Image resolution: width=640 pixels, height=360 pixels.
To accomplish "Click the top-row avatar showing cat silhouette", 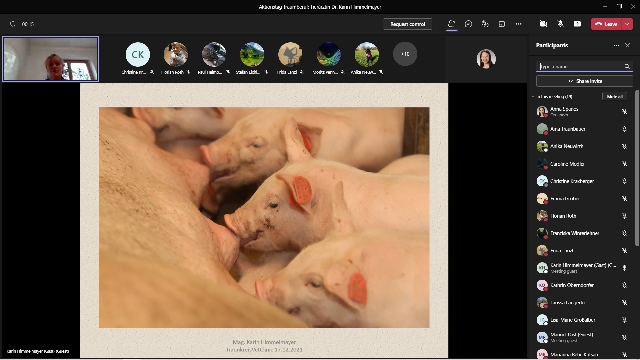I will point(290,54).
